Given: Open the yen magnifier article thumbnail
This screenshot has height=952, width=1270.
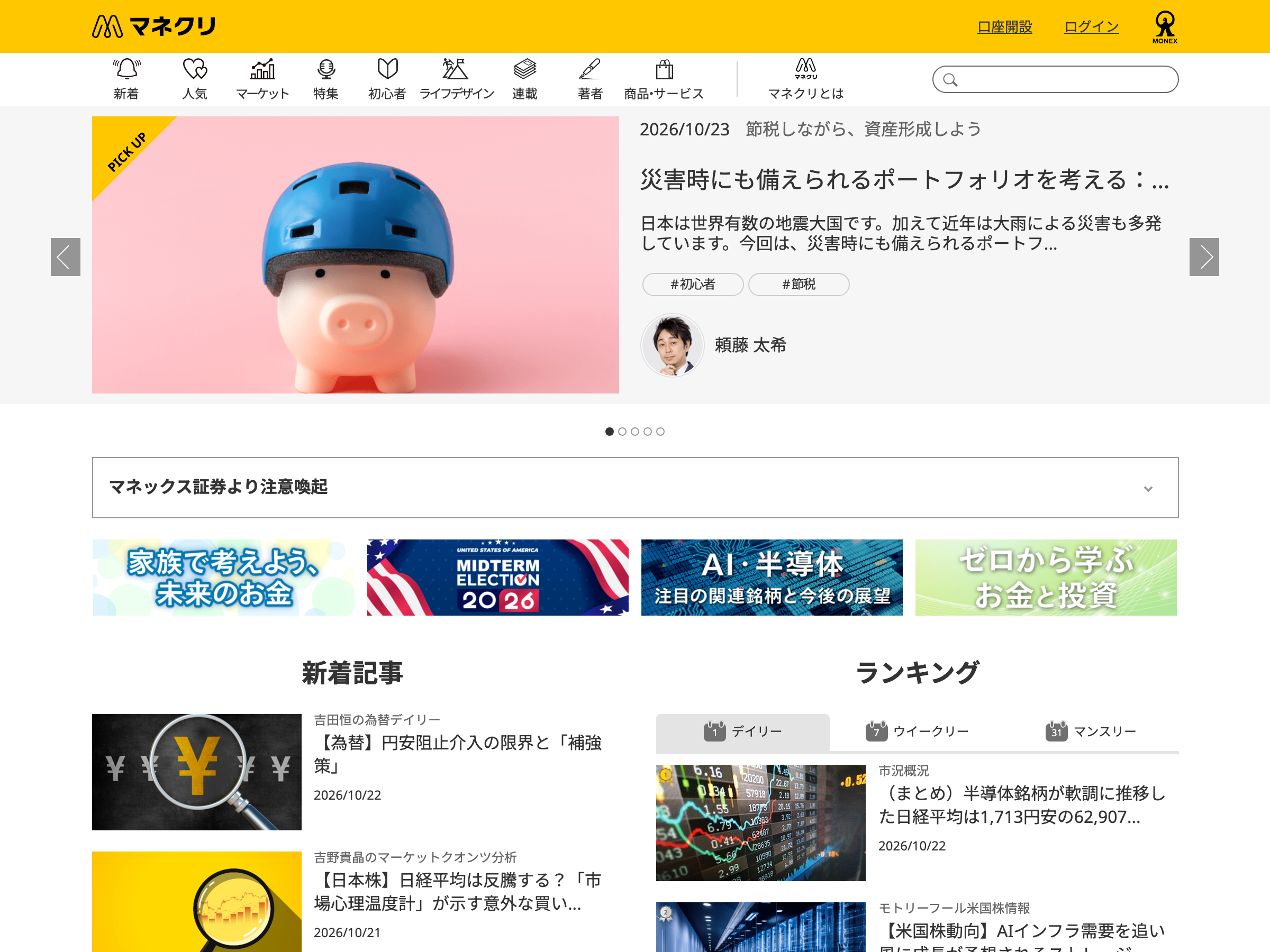Looking at the screenshot, I should point(196,772).
